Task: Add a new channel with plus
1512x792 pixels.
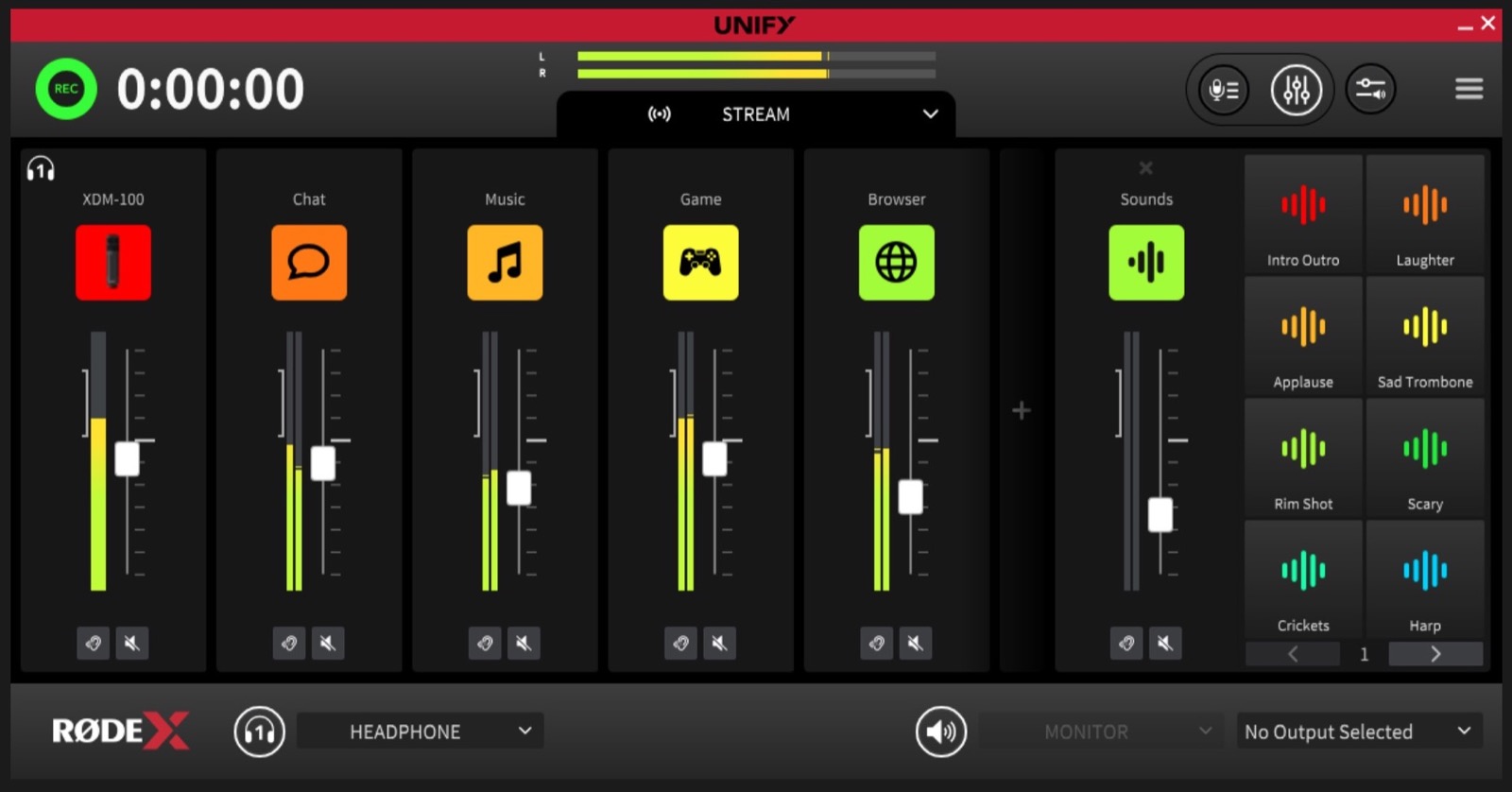Action: (x=1021, y=410)
